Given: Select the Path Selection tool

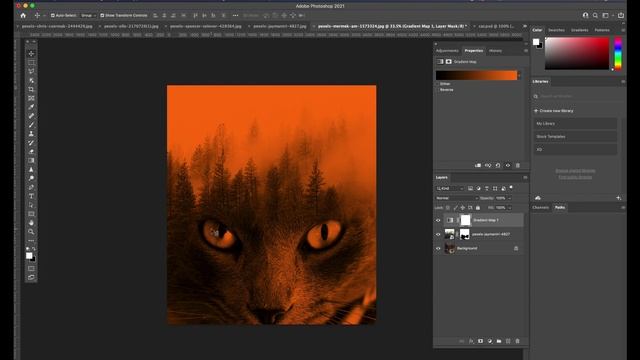Looking at the screenshot, I should (x=31, y=205).
